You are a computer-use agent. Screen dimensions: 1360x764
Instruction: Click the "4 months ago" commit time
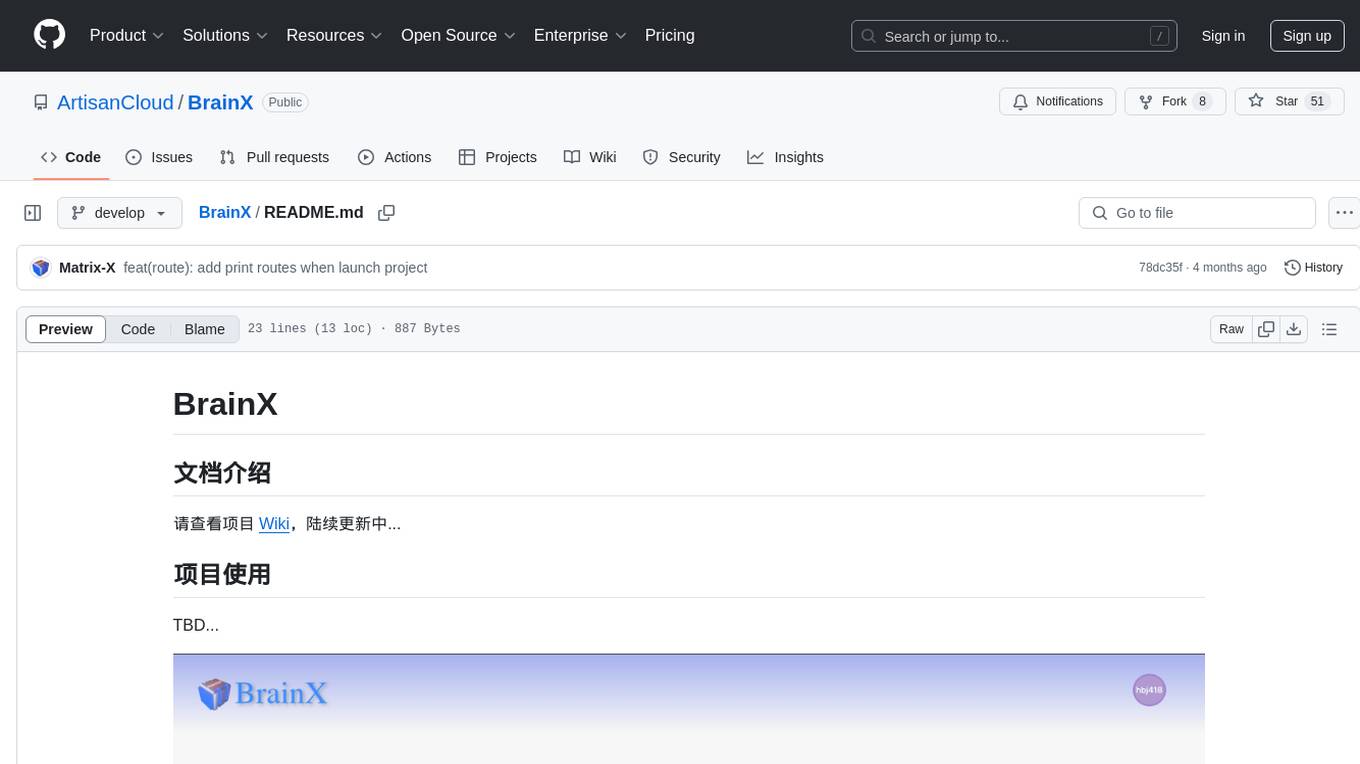click(x=1229, y=268)
